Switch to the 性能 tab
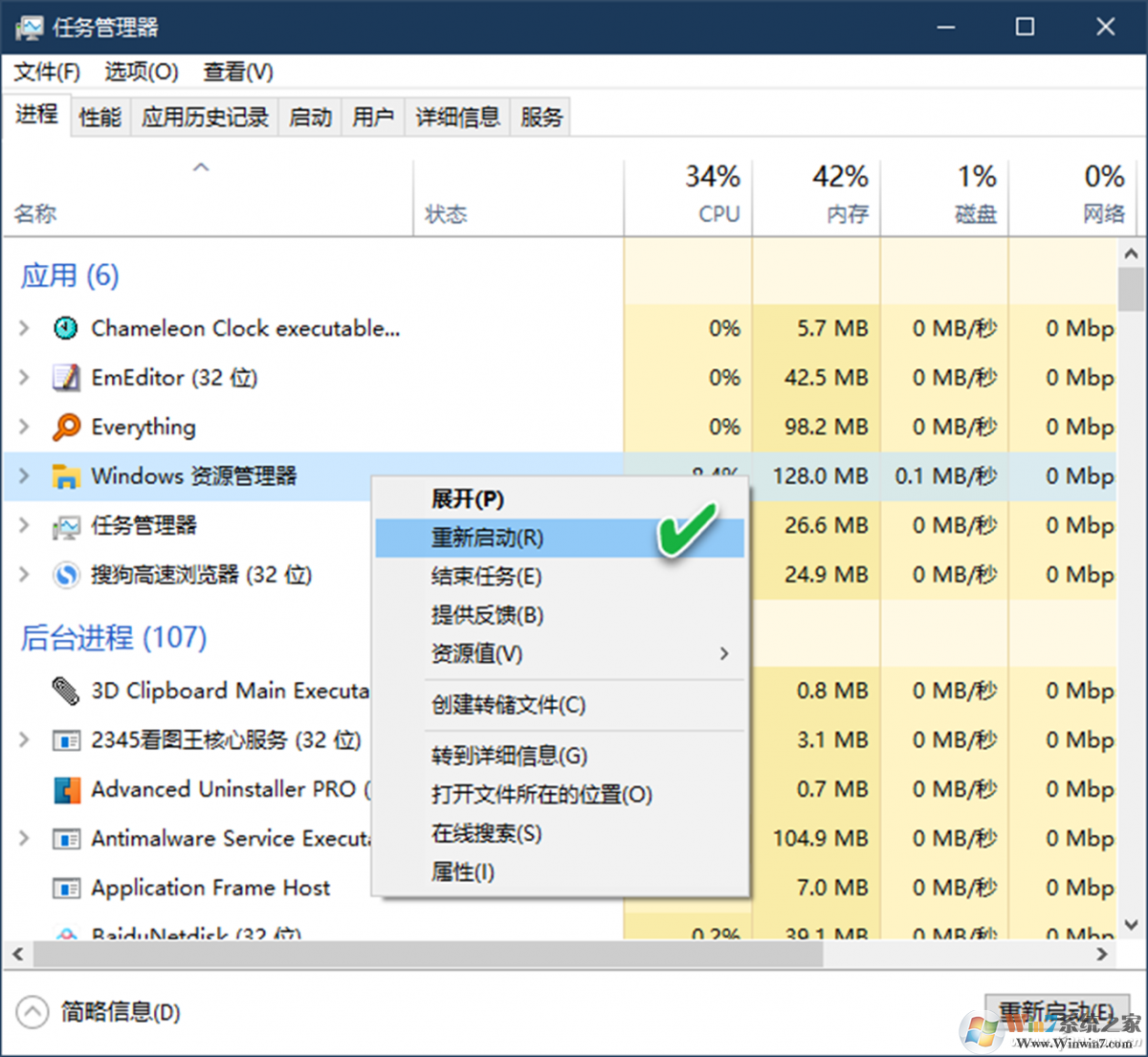The image size is (1148, 1057). point(99,116)
